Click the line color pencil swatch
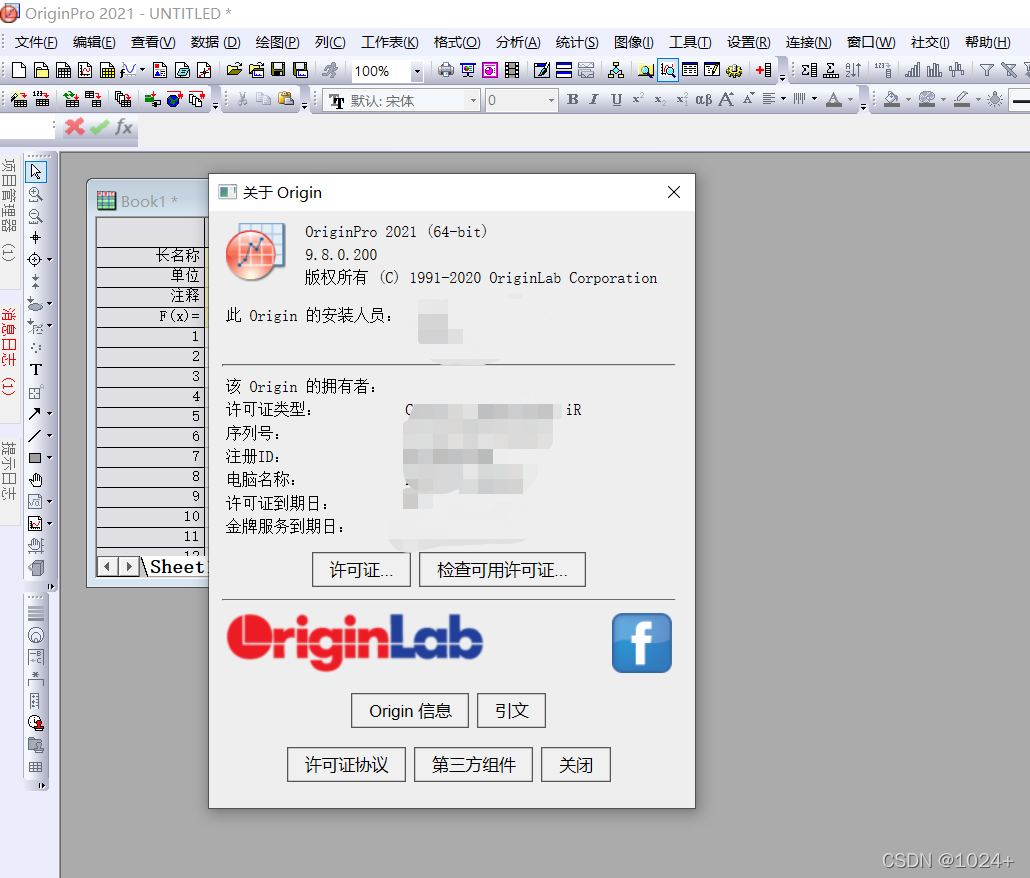 962,100
